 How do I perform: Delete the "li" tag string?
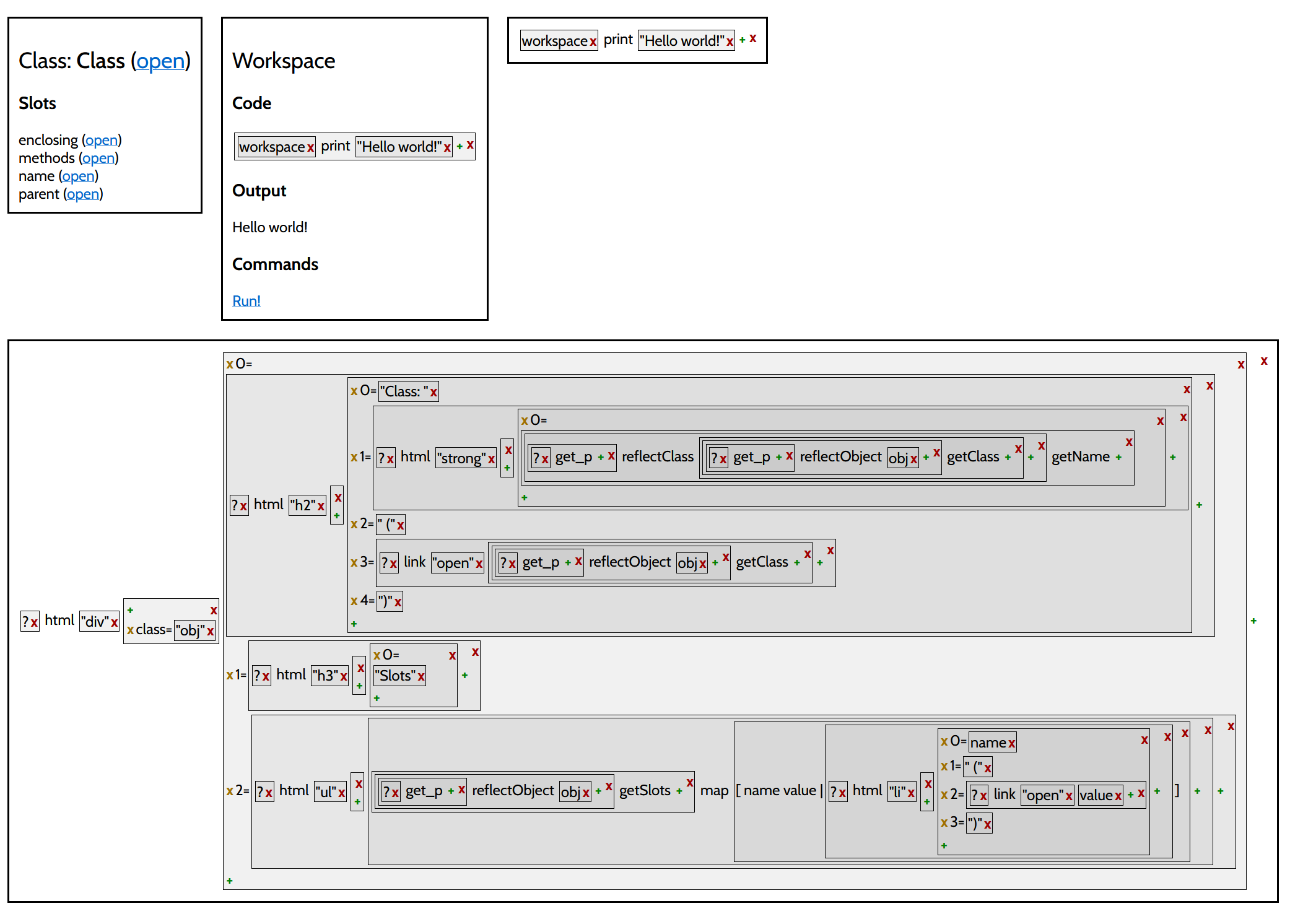click(911, 792)
